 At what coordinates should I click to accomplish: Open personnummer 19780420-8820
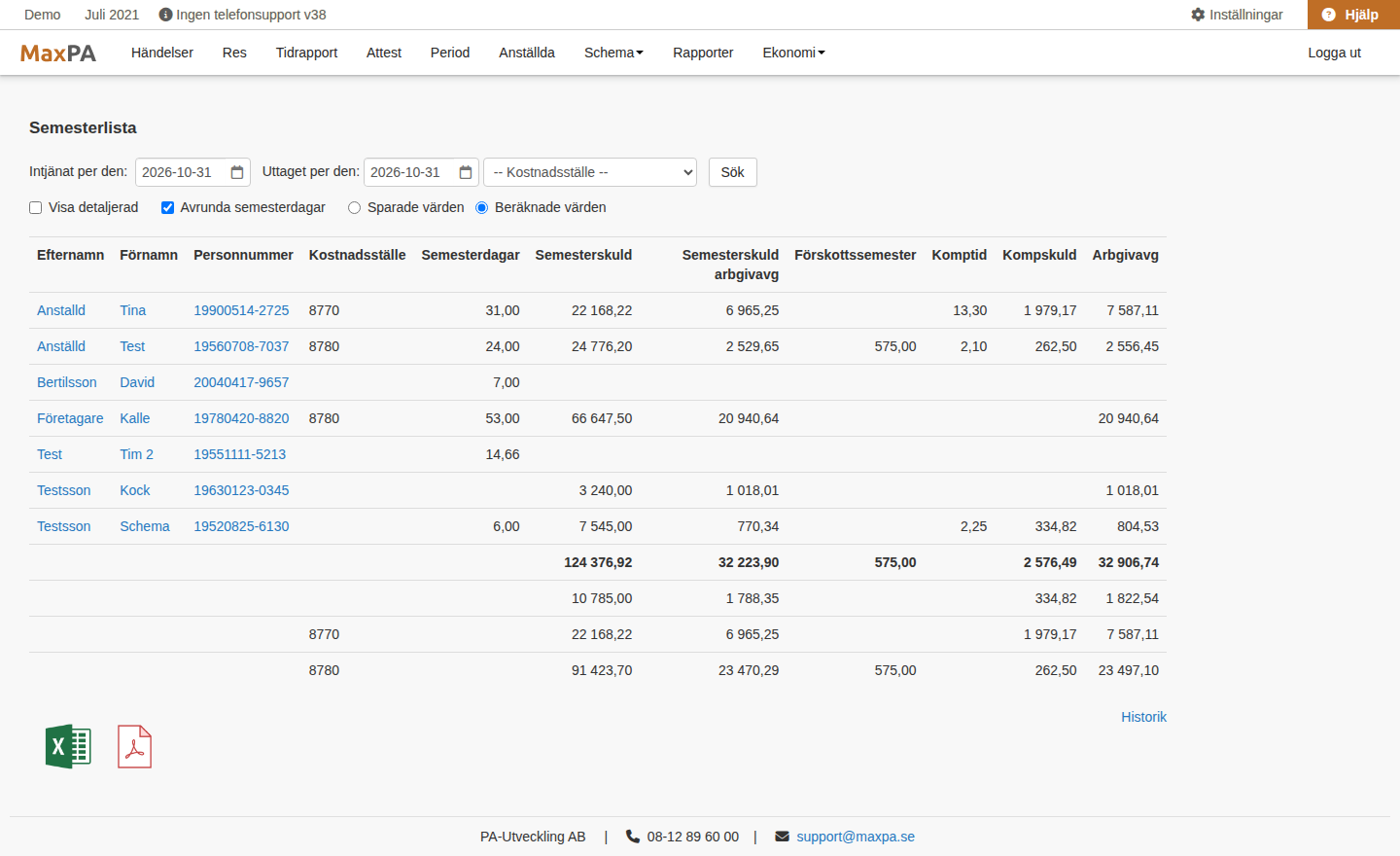tap(241, 418)
